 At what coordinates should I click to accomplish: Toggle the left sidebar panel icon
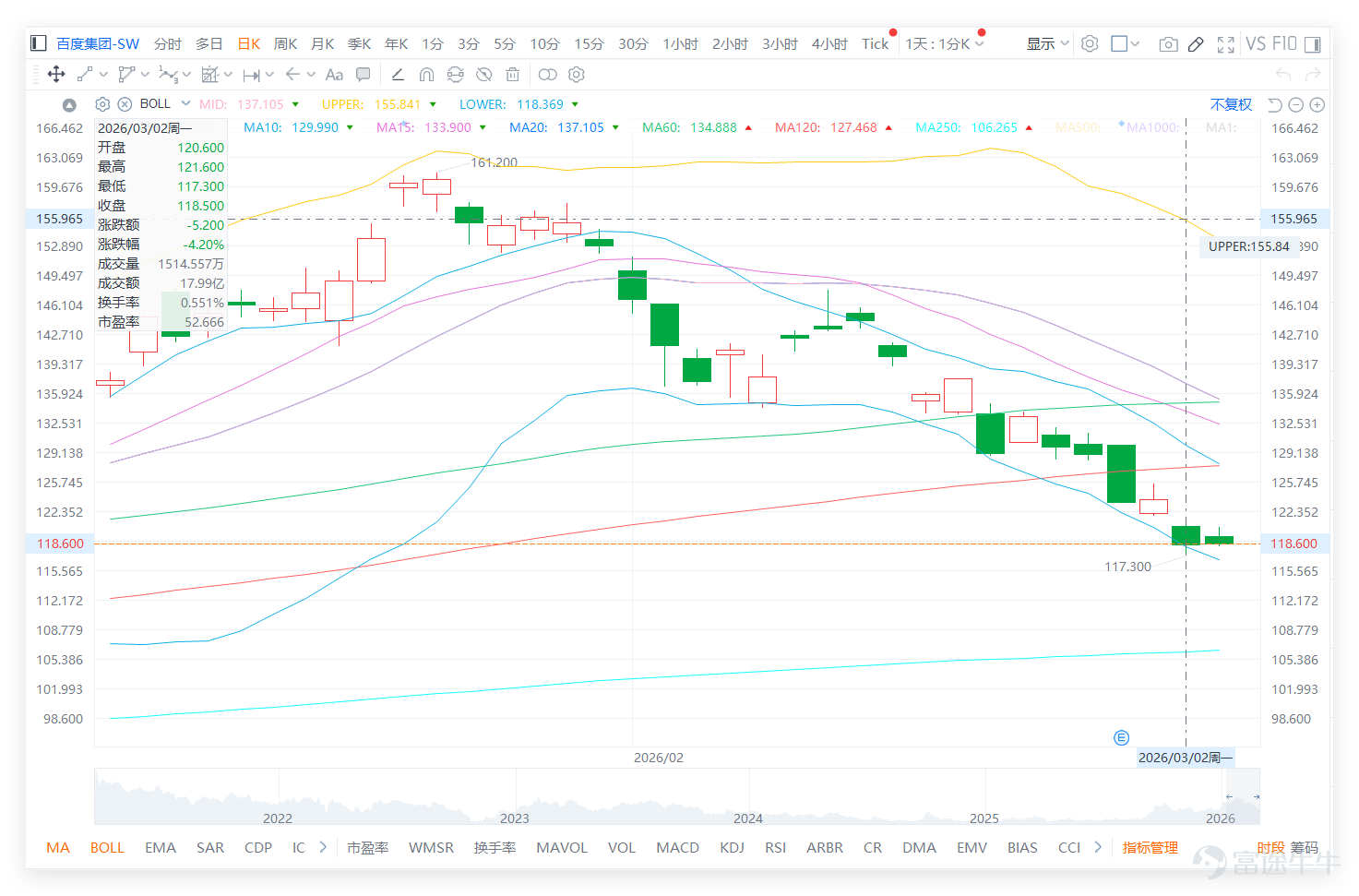(38, 43)
